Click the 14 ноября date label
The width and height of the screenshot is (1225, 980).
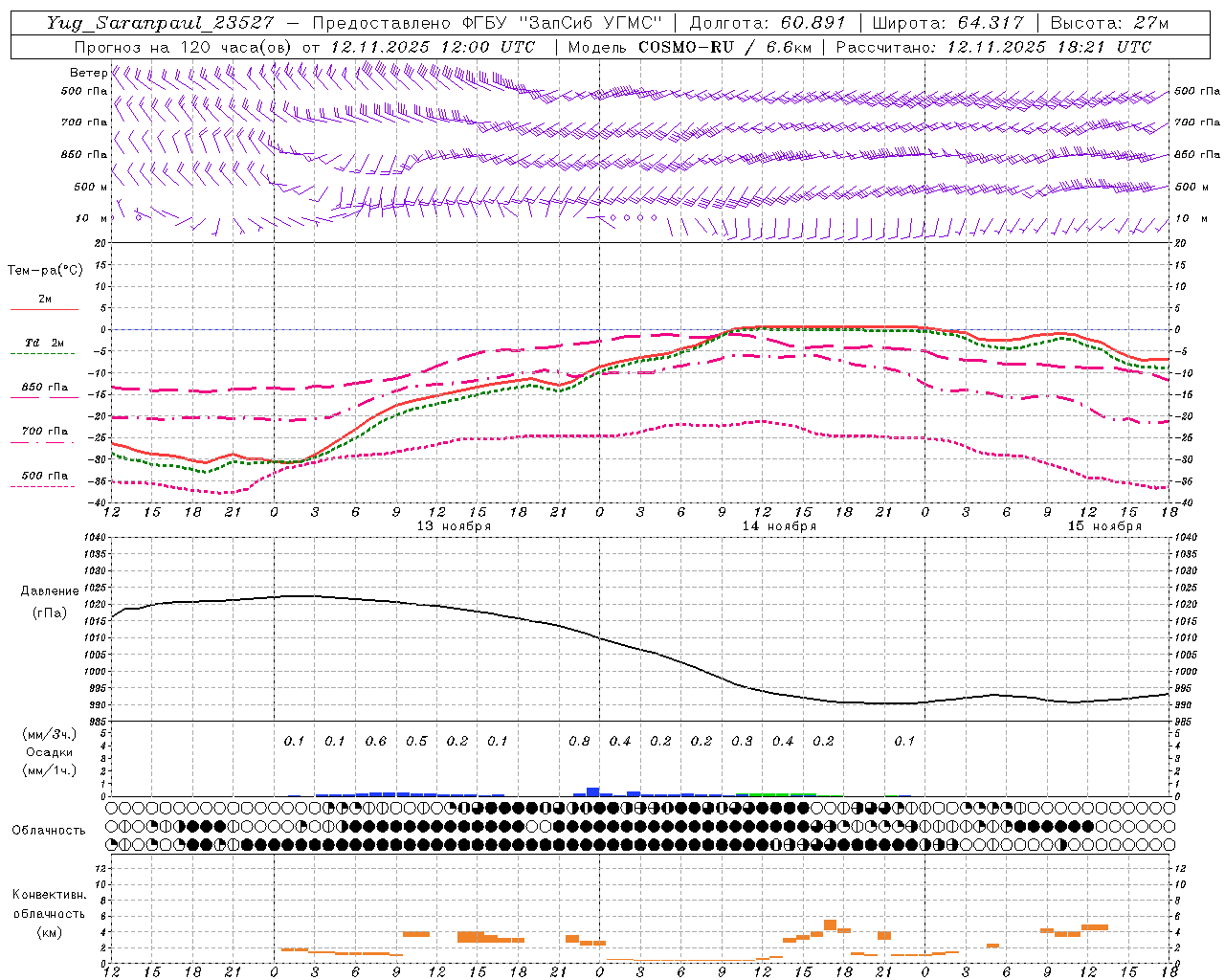[779, 525]
